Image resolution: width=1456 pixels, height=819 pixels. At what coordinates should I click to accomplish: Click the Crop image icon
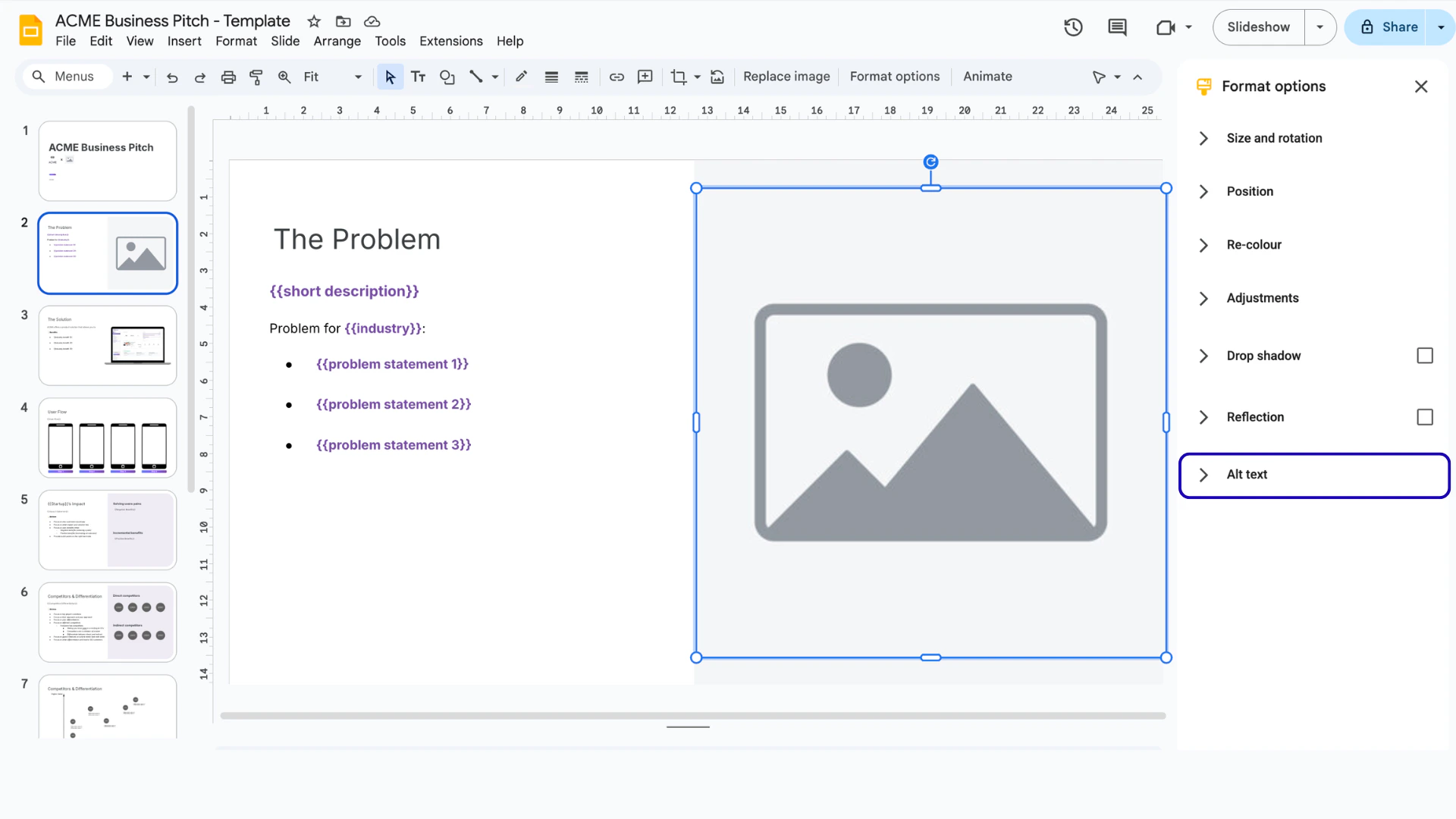click(678, 77)
